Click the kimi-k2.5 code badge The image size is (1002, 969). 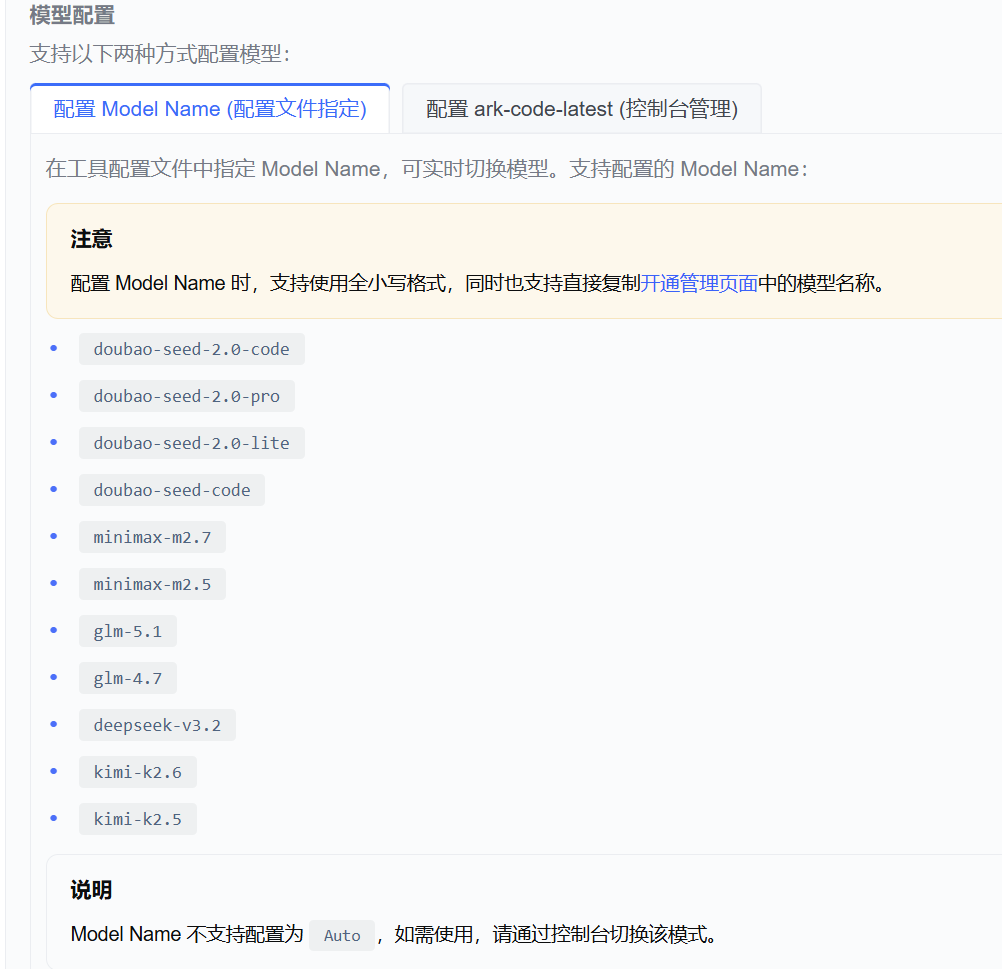[137, 818]
